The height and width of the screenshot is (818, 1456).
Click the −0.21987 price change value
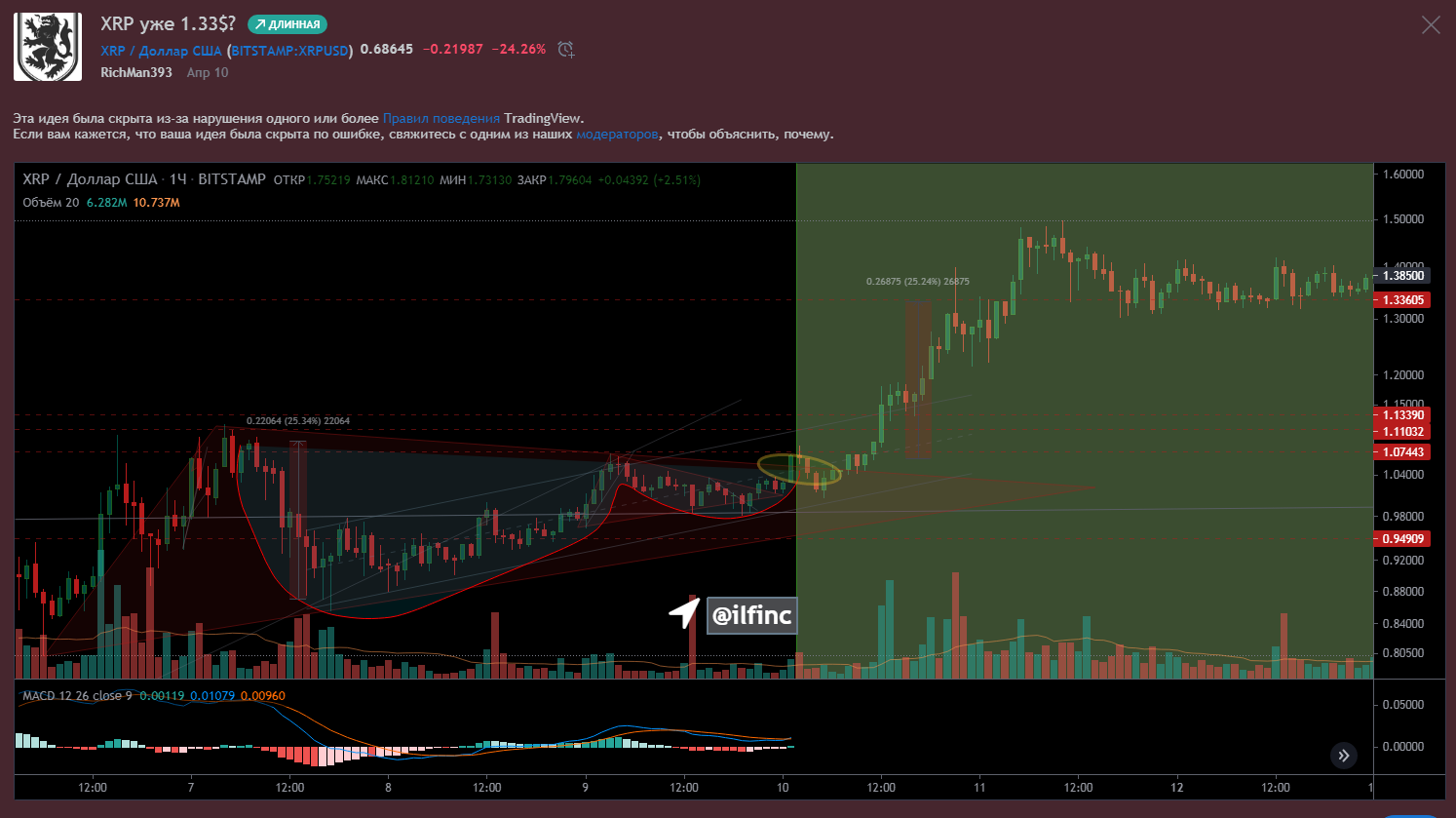[x=453, y=49]
